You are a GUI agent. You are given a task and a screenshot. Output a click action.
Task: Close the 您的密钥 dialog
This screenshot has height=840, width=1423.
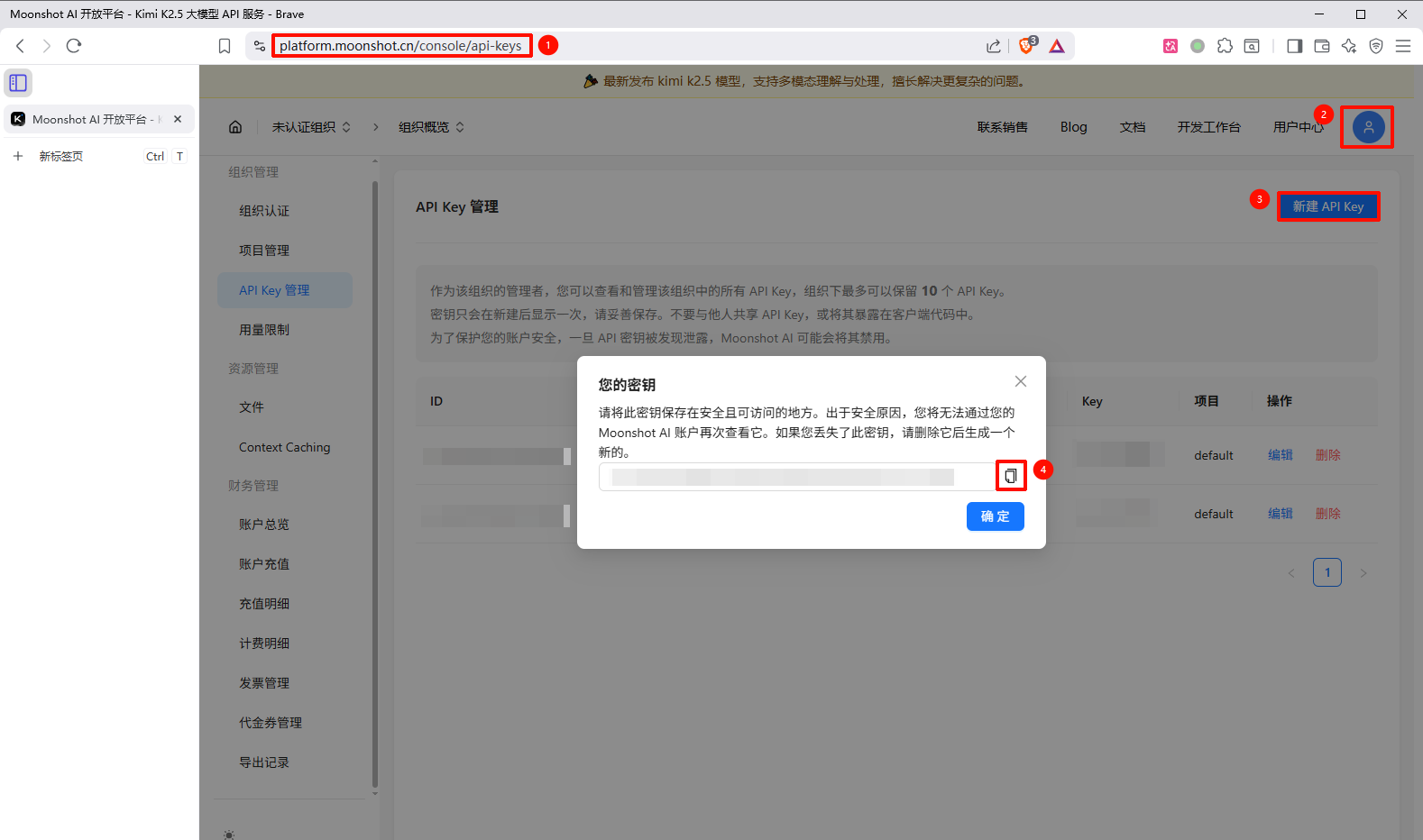(1020, 381)
